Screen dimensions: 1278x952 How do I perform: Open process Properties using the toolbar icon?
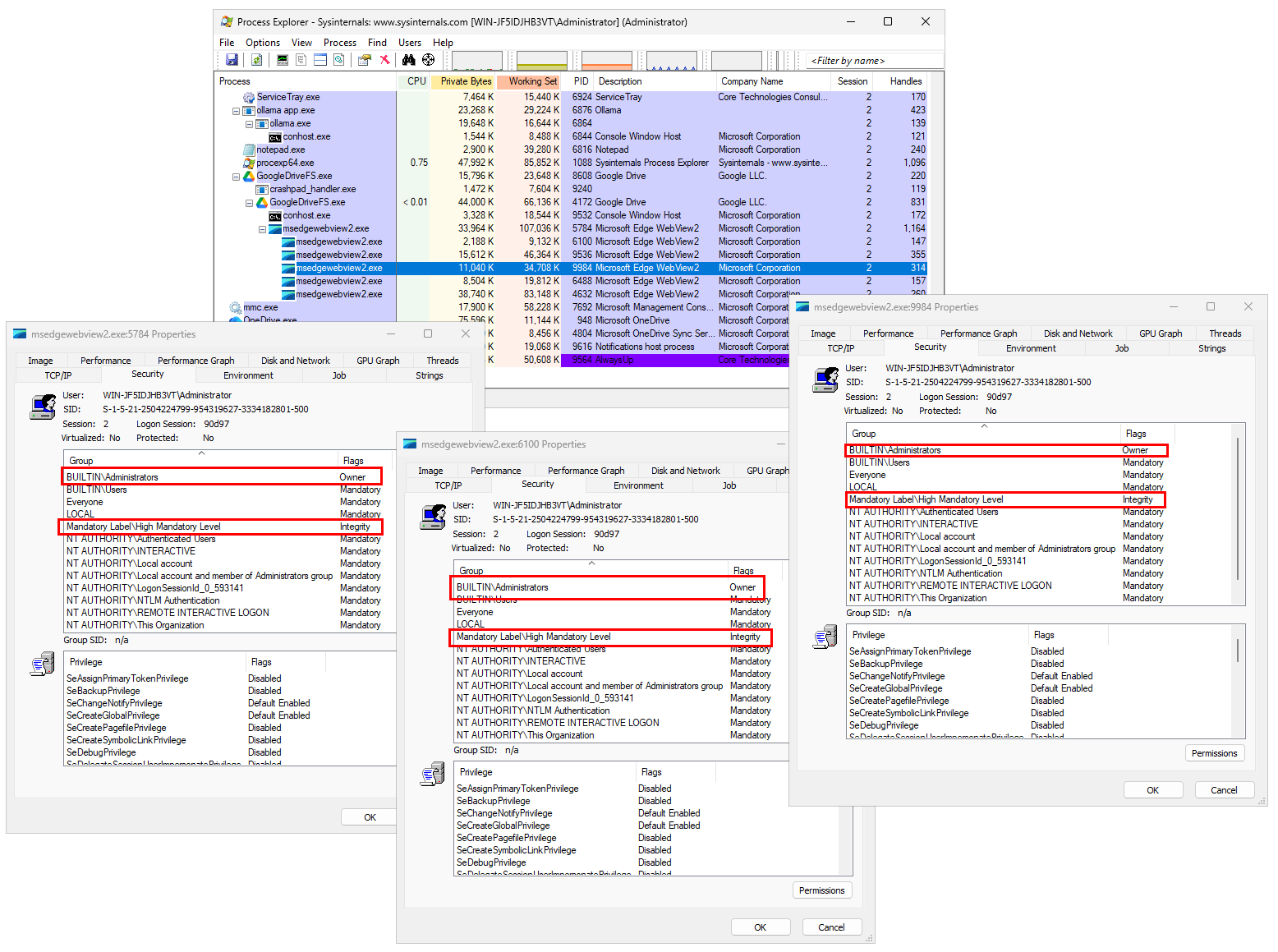tap(364, 60)
